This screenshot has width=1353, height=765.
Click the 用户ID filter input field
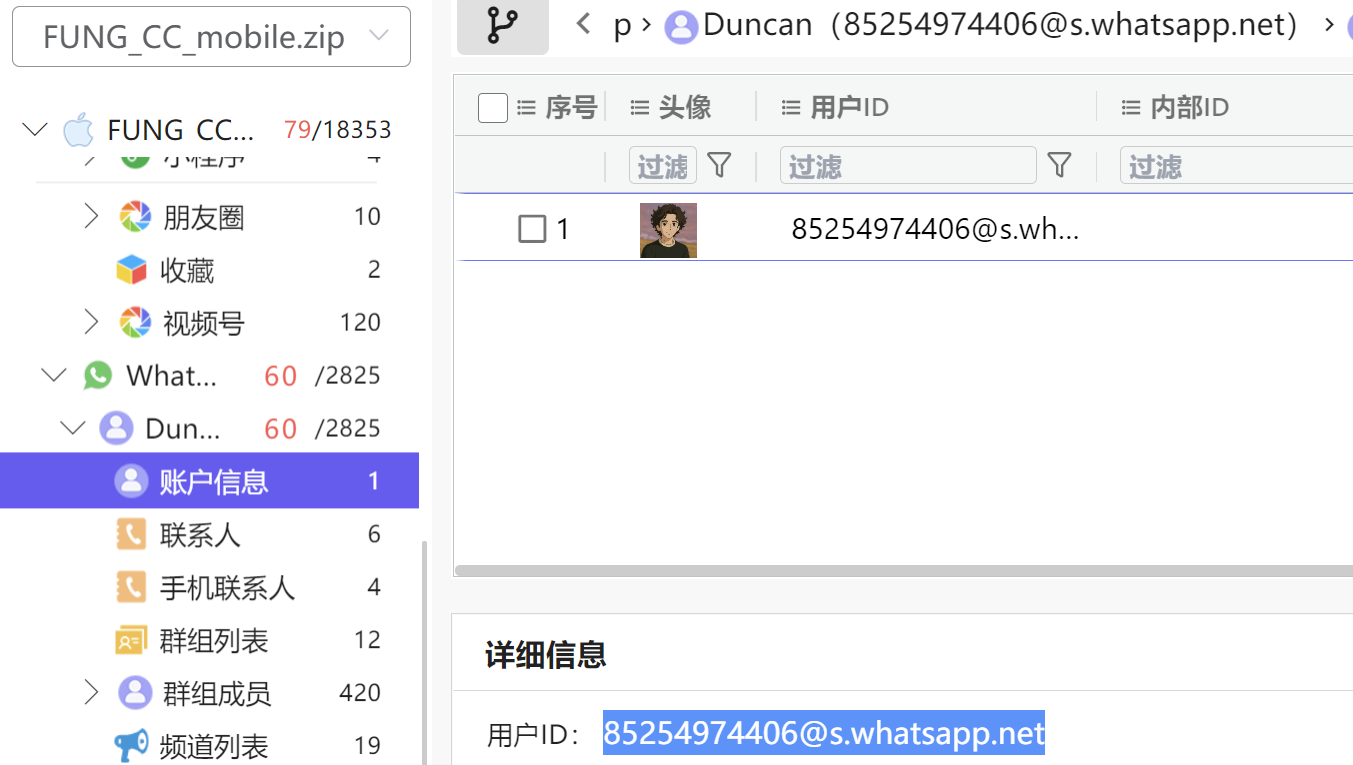[x=907, y=166]
